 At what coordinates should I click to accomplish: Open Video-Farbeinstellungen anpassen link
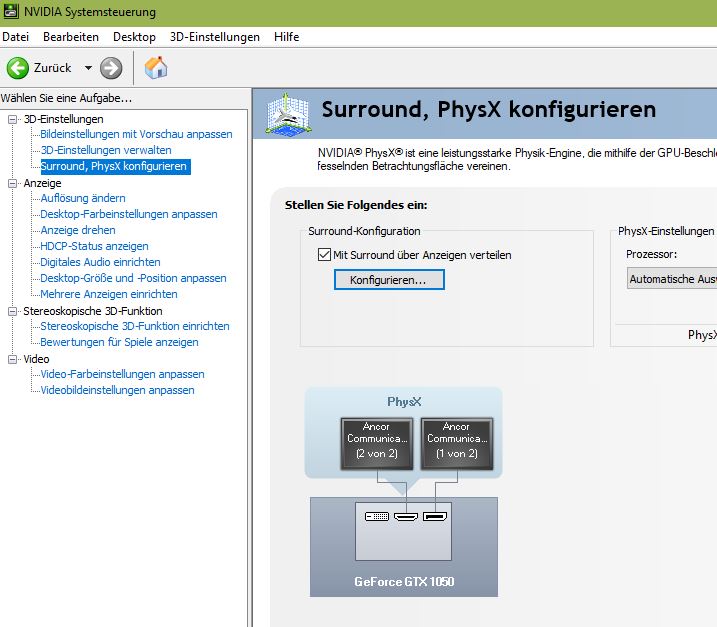coord(123,374)
